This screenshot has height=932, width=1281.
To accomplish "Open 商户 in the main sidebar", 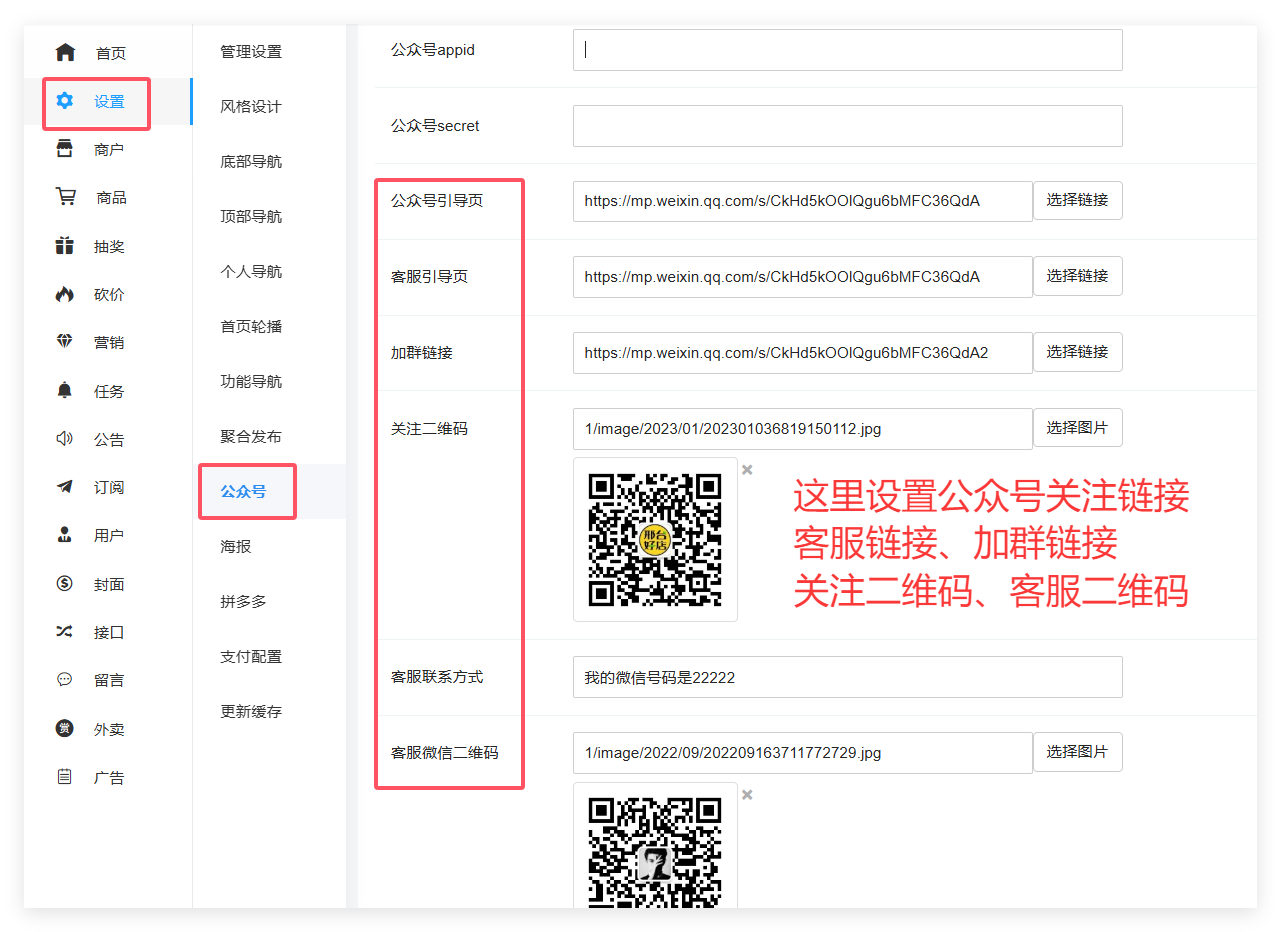I will click(x=109, y=150).
